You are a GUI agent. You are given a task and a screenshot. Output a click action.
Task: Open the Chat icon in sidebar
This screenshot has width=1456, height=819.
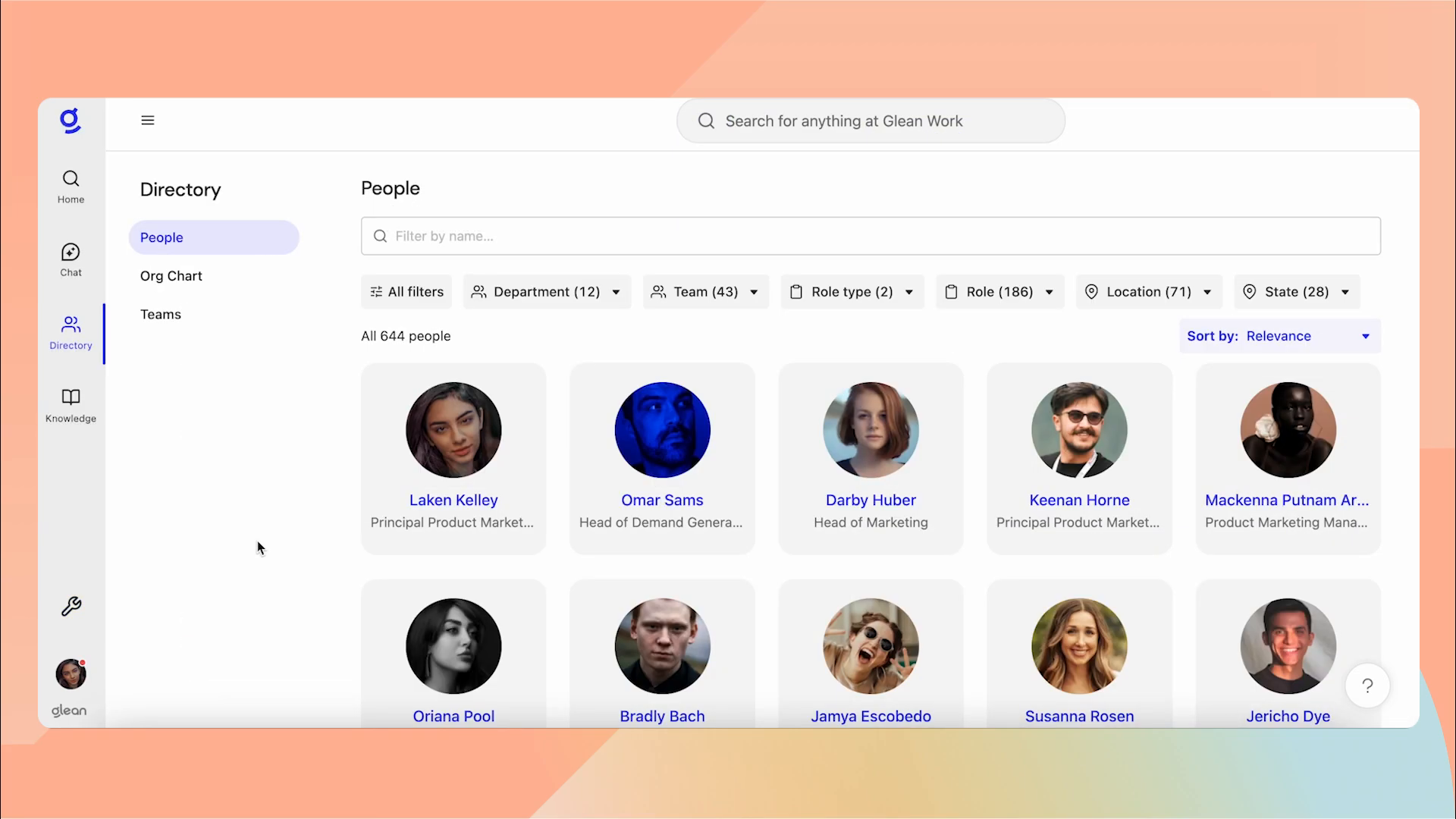pos(71,259)
